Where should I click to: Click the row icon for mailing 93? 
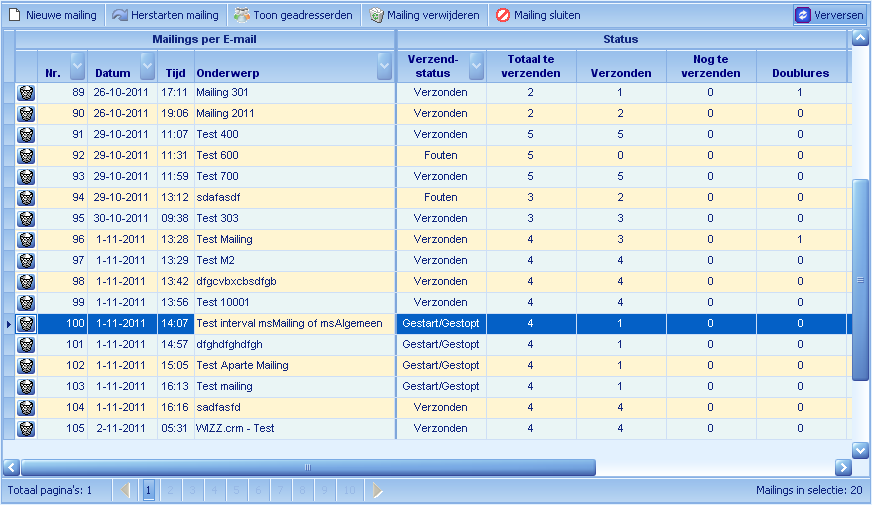pyautogui.click(x=26, y=177)
